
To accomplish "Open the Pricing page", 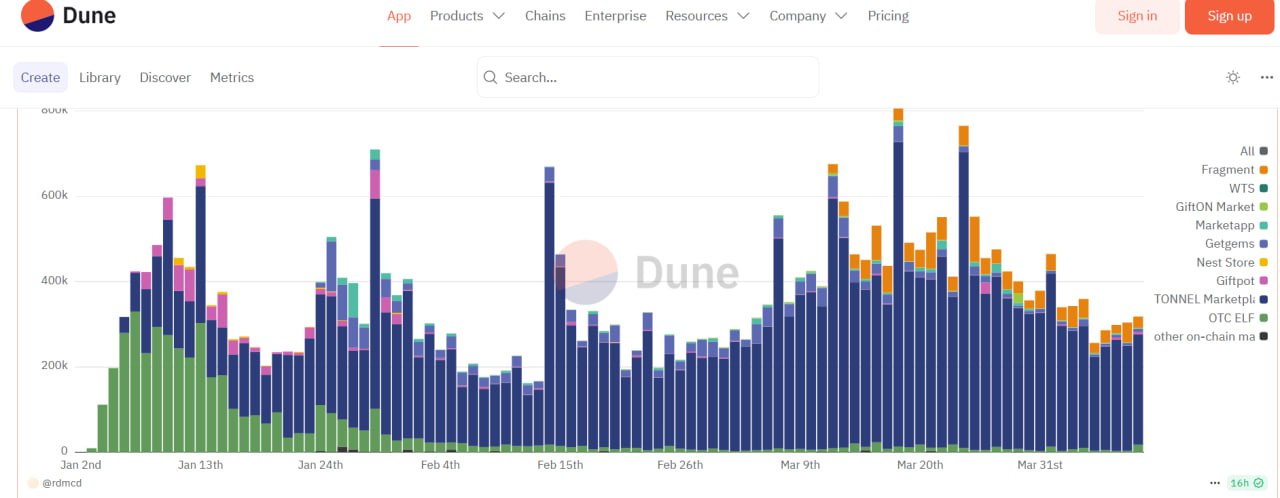I will tap(888, 16).
